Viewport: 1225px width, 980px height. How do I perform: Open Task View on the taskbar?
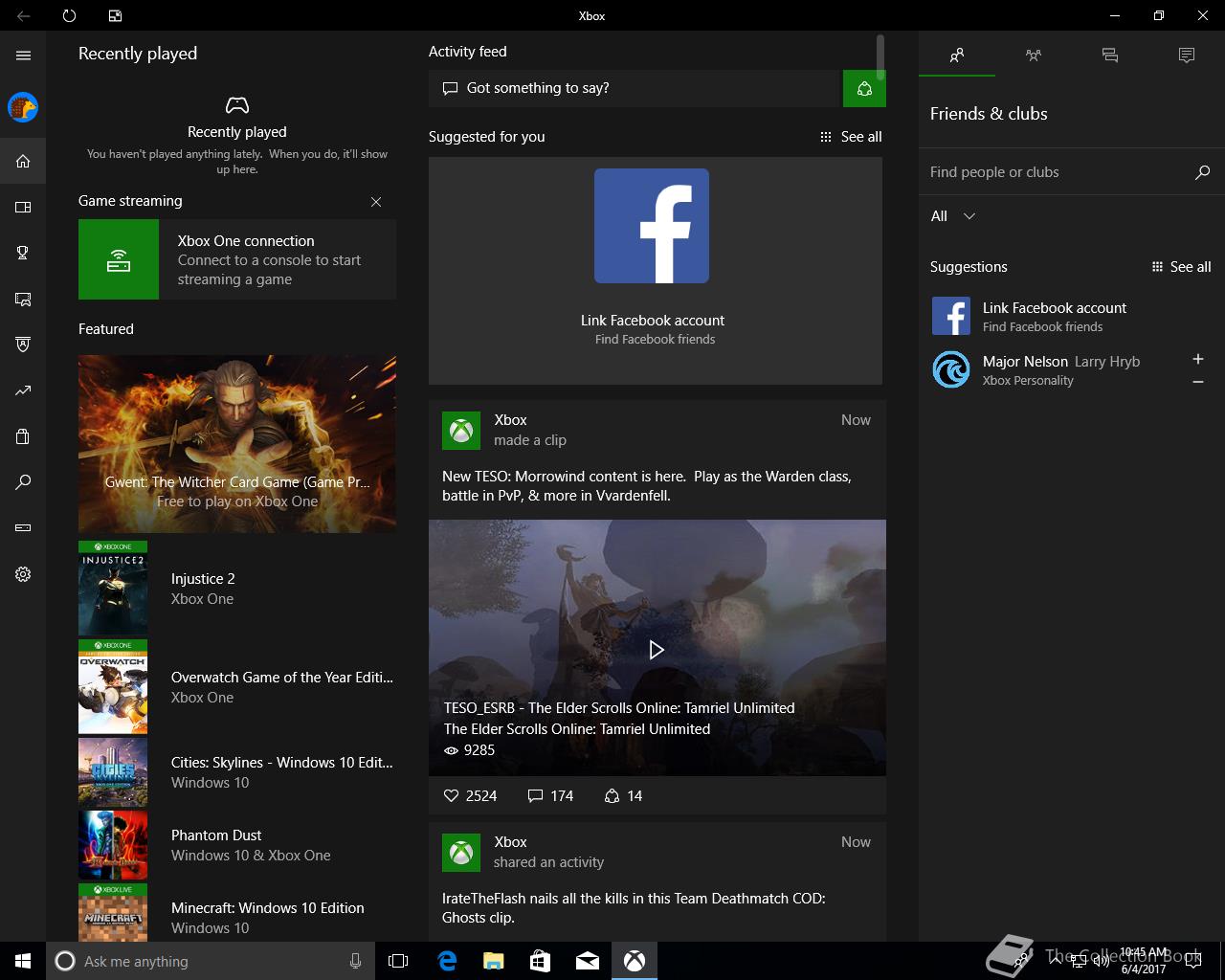pos(398,961)
